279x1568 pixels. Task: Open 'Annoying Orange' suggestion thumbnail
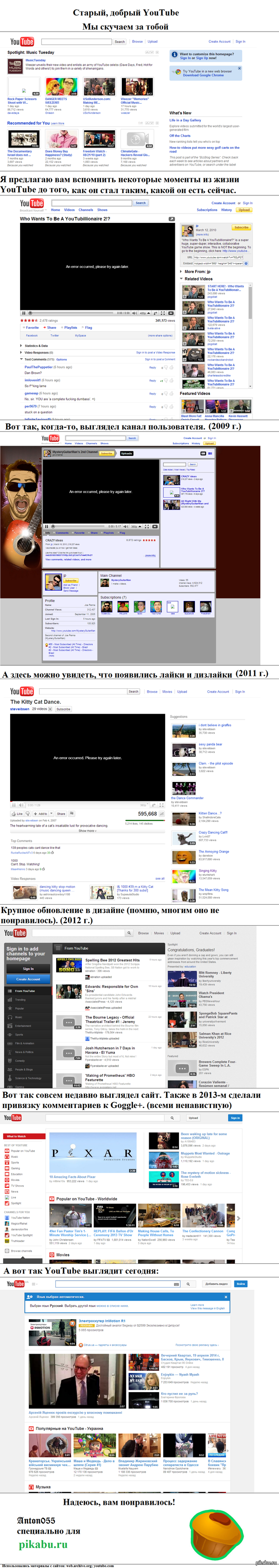pyautogui.click(x=183, y=858)
